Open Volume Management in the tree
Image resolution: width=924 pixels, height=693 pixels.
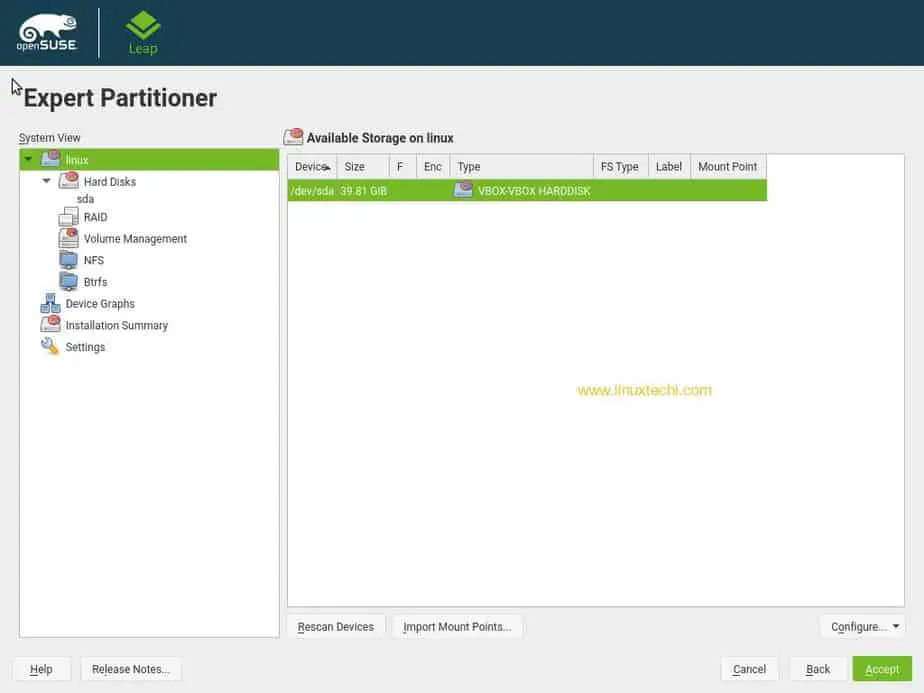click(x=135, y=239)
